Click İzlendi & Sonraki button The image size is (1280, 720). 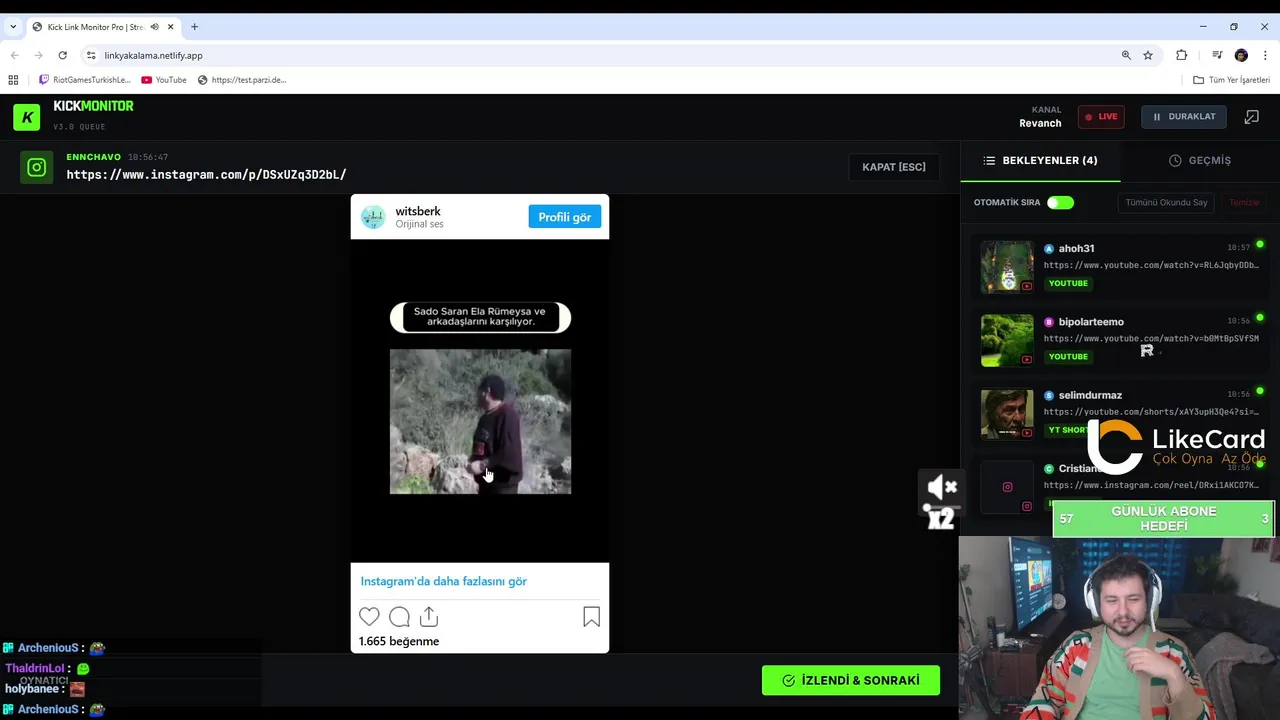851,680
